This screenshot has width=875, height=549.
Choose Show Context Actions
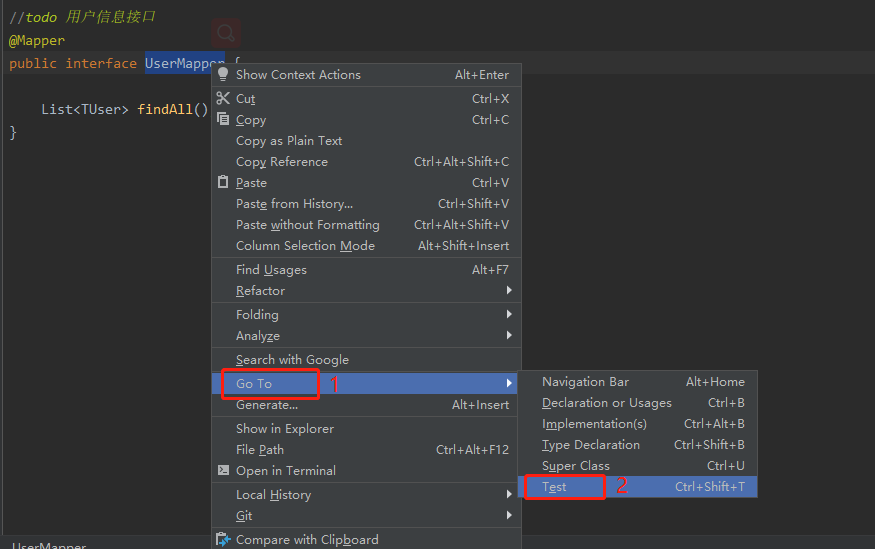pyautogui.click(x=367, y=75)
